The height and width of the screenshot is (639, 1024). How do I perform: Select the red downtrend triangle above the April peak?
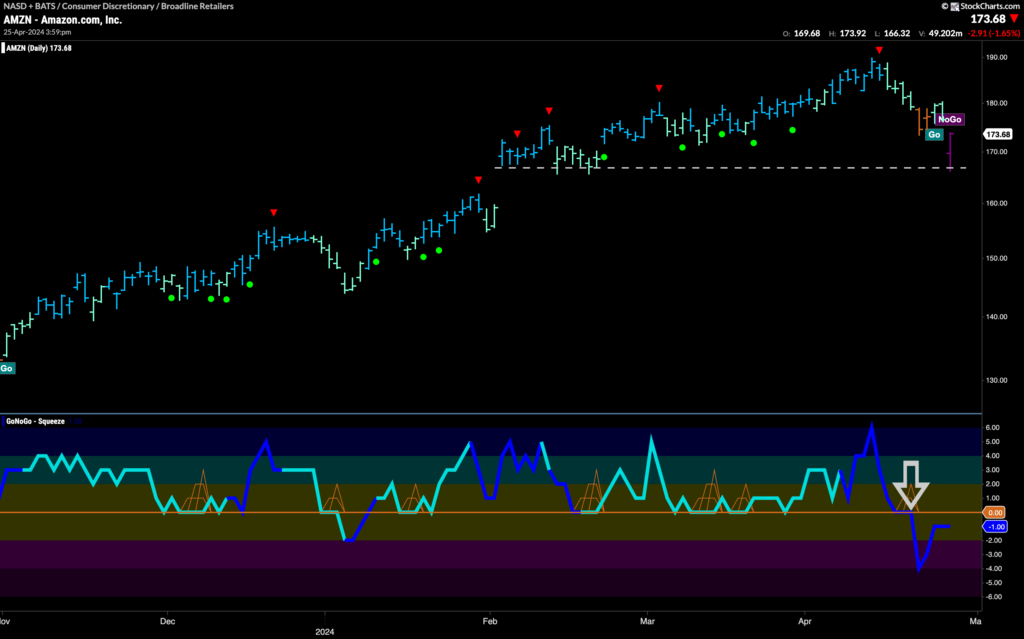pos(879,50)
